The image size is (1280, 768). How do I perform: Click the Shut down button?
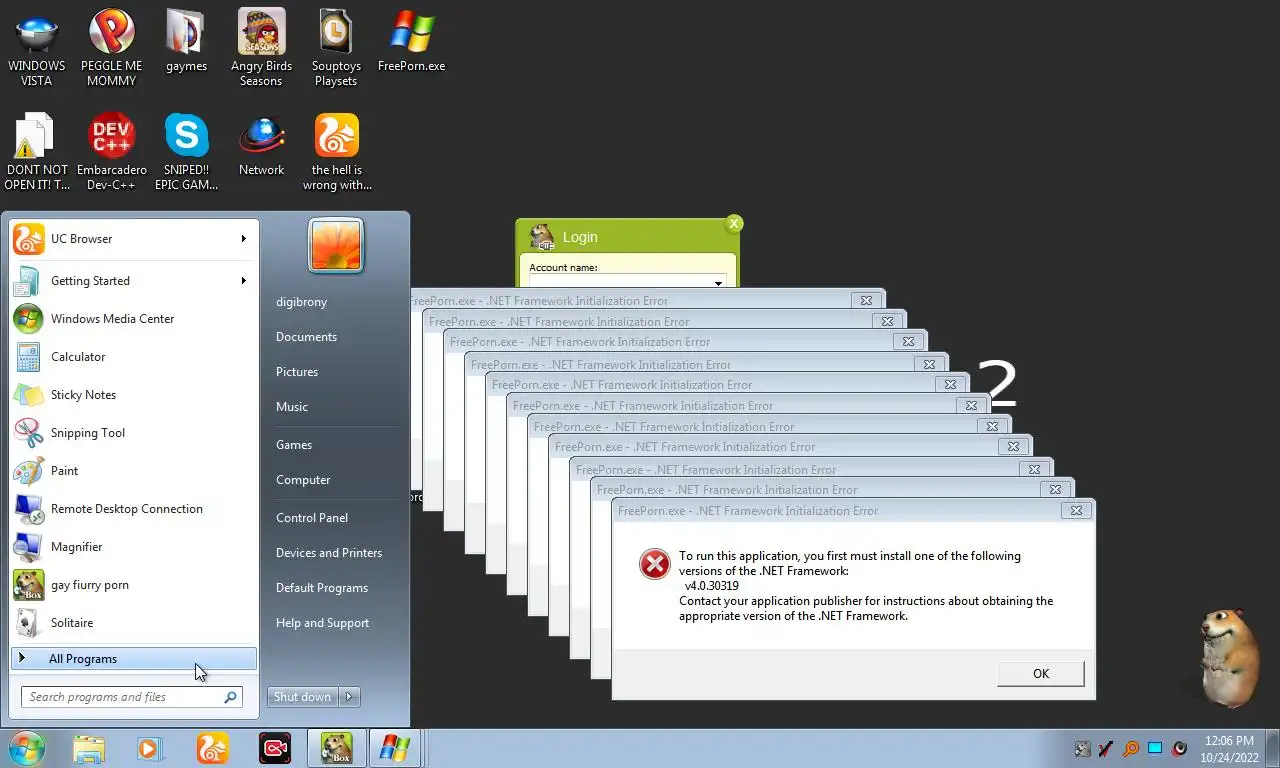(x=303, y=697)
